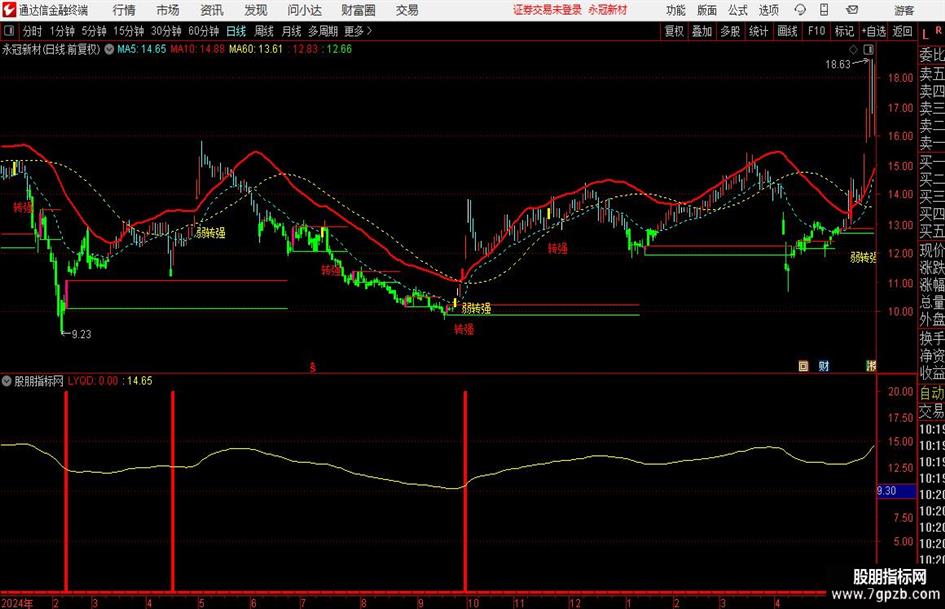Click the 游客 guest account label
945x609 pixels.
click(x=904, y=10)
